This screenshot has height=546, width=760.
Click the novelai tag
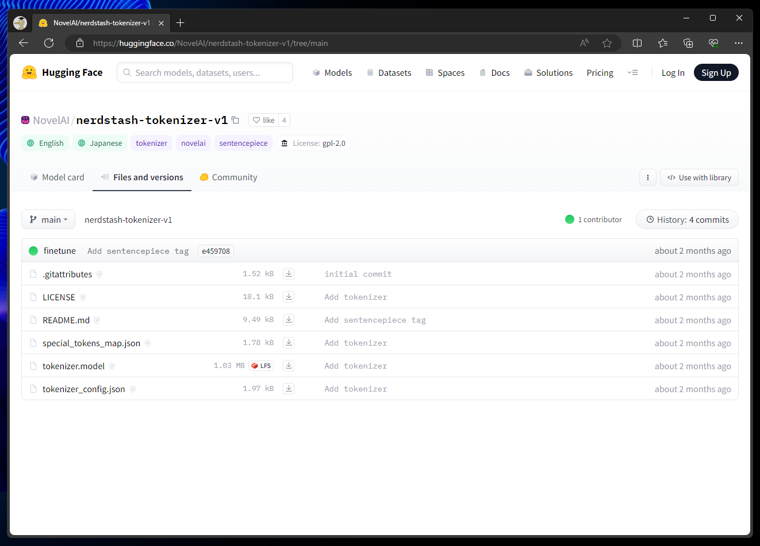(193, 143)
